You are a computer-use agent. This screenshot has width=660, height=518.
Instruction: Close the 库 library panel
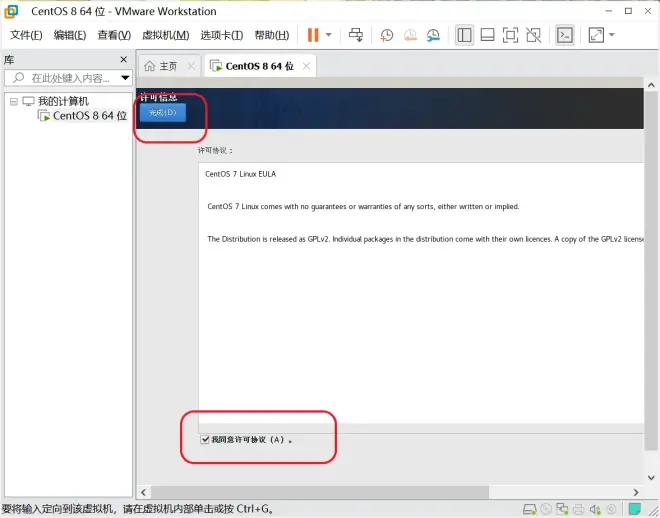(123, 59)
